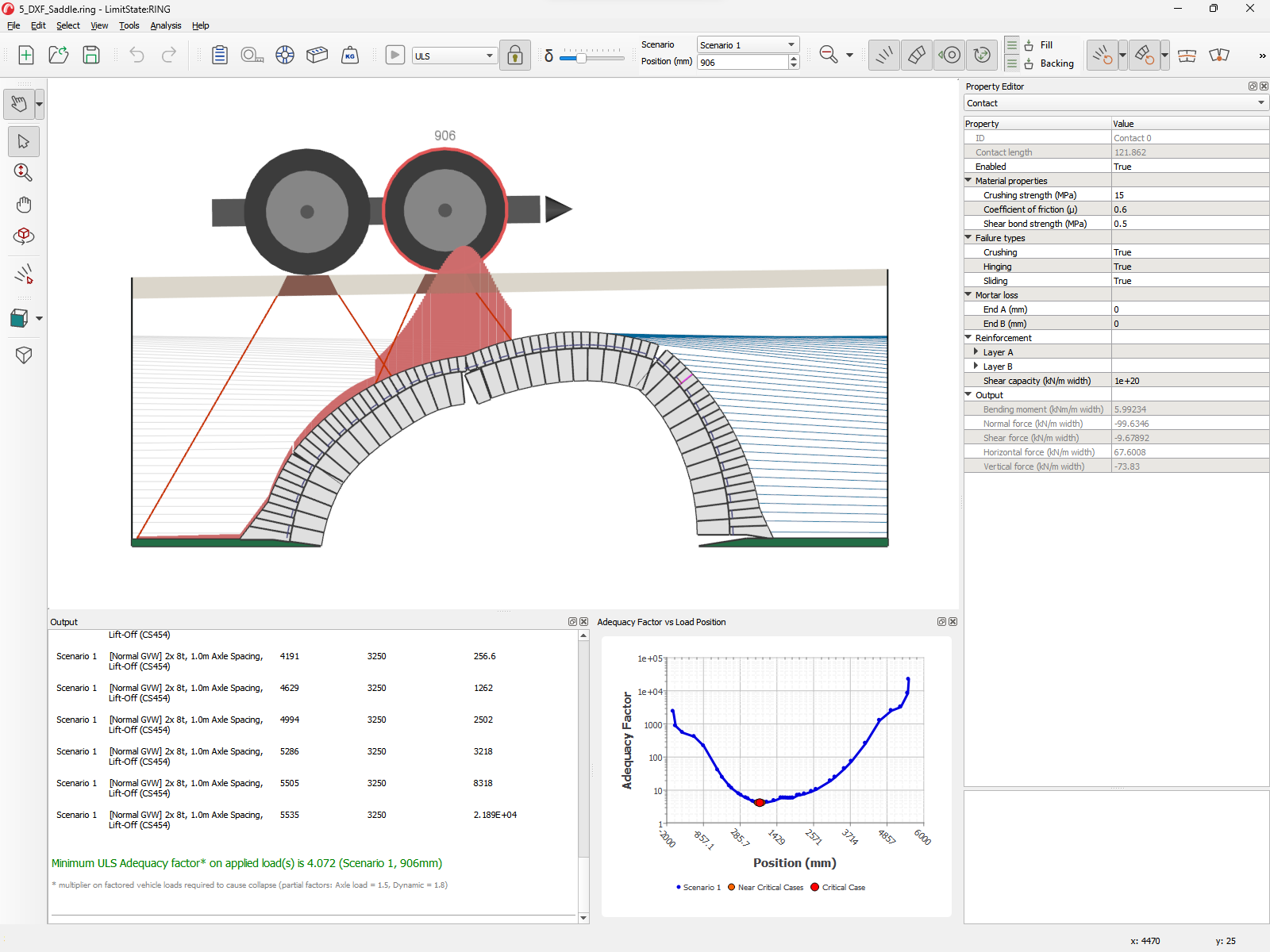Save the current project
Image resolution: width=1270 pixels, height=952 pixels.
coord(91,55)
